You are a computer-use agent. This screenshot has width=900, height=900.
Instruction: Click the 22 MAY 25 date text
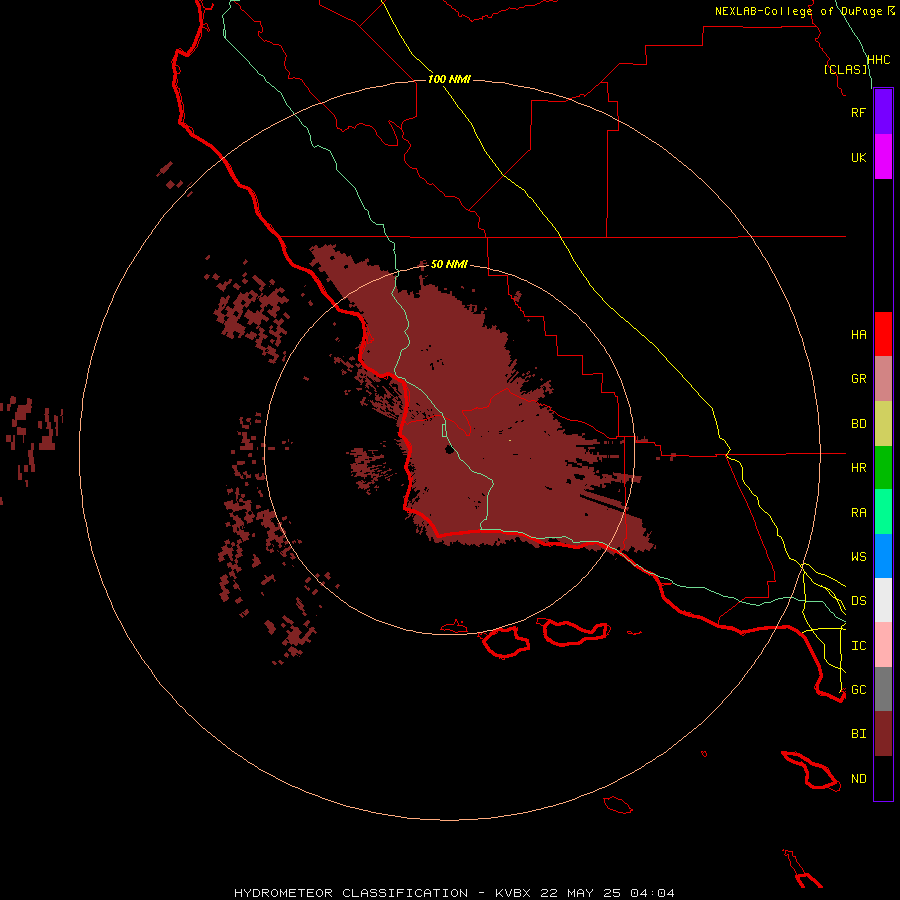tap(580, 893)
